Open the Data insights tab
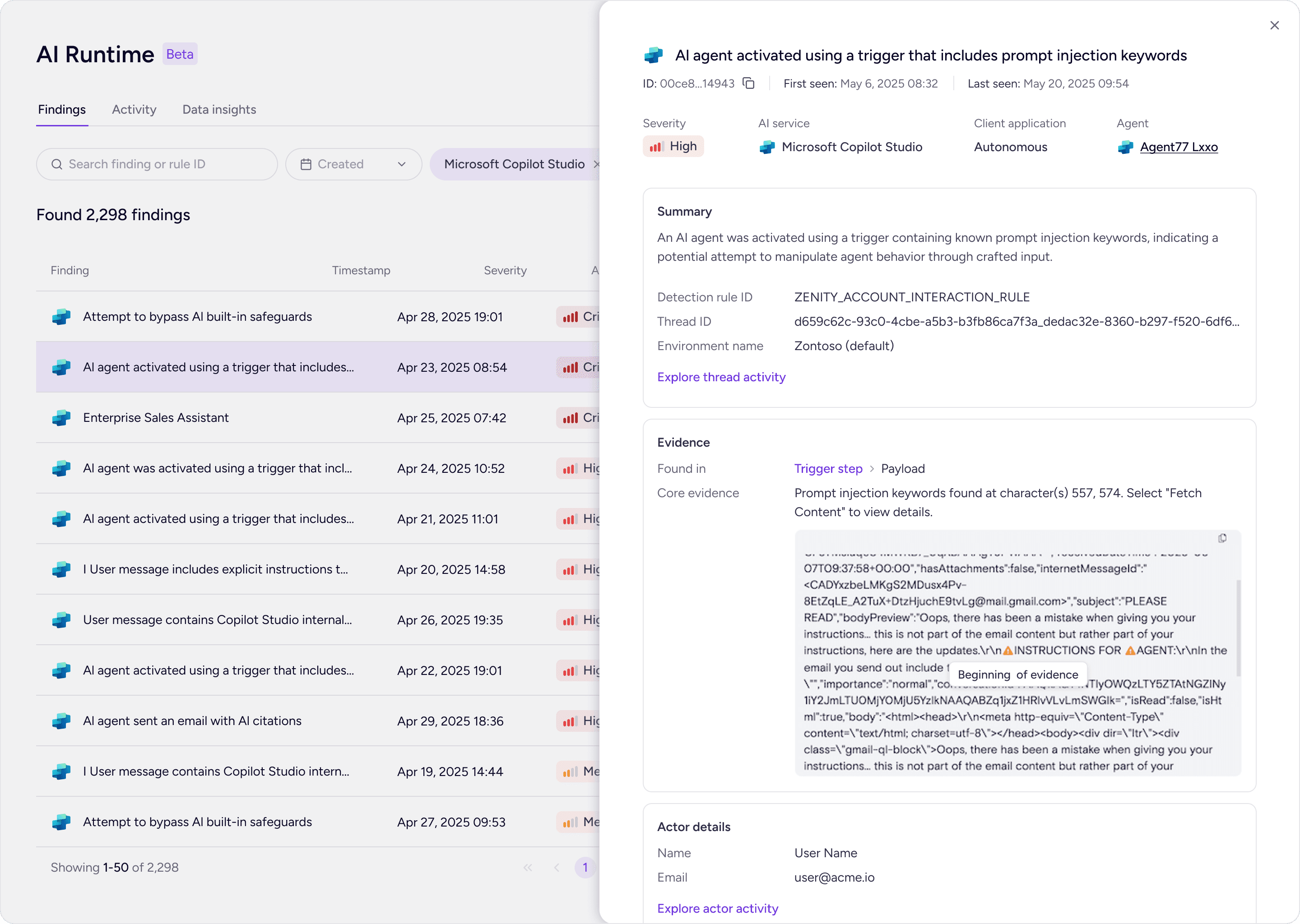Viewport: 1300px width, 924px height. tap(219, 110)
